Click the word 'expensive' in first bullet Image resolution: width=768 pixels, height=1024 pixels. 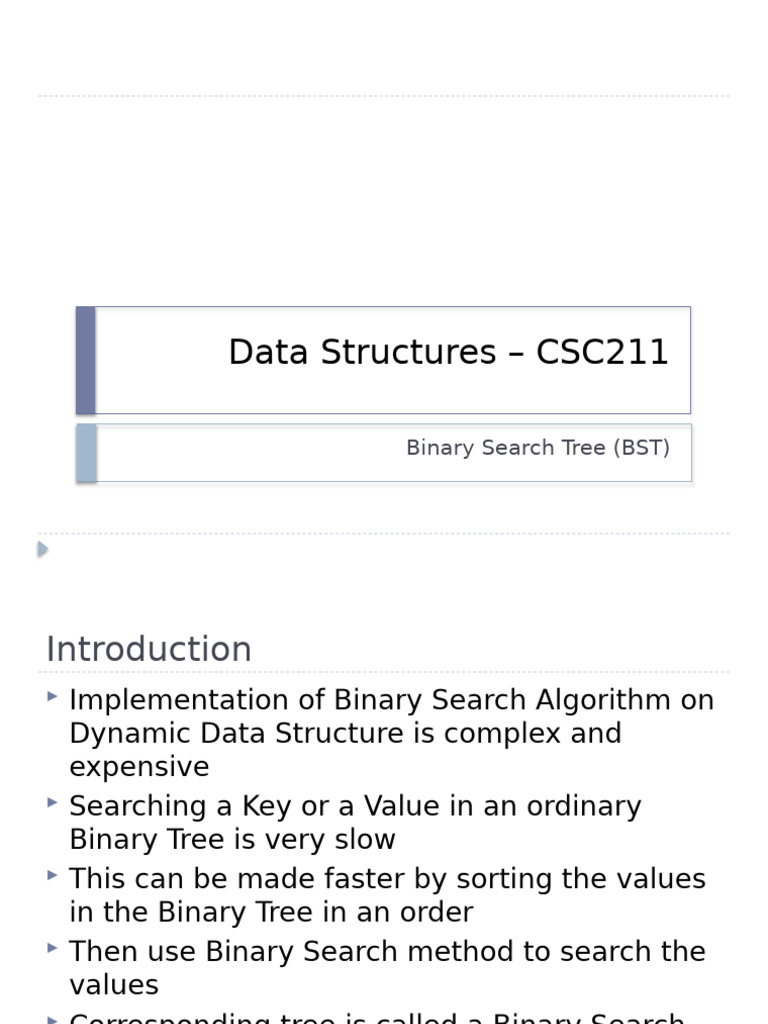pos(139,767)
